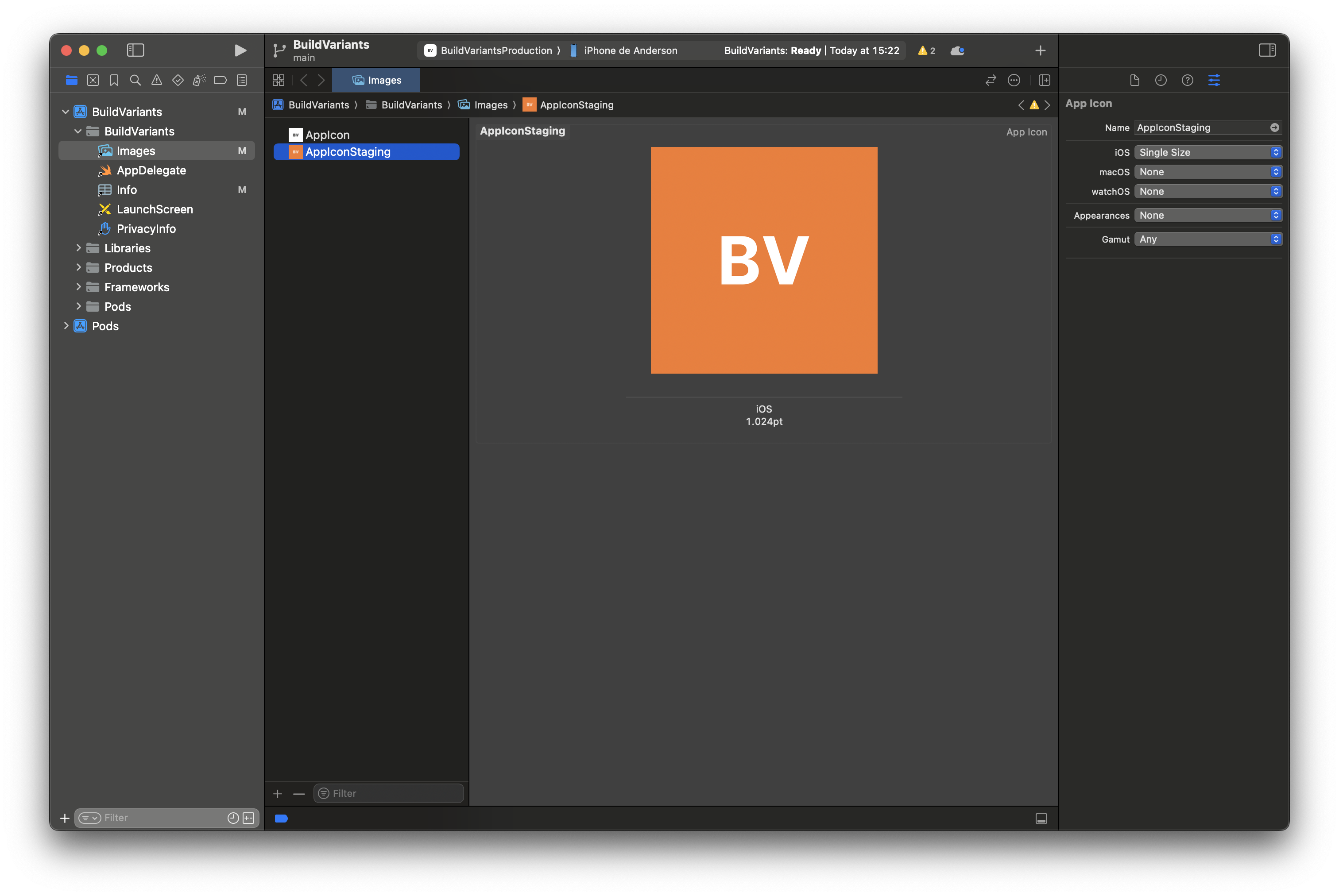
Task: Expand the Libraries folder
Action: (x=78, y=247)
